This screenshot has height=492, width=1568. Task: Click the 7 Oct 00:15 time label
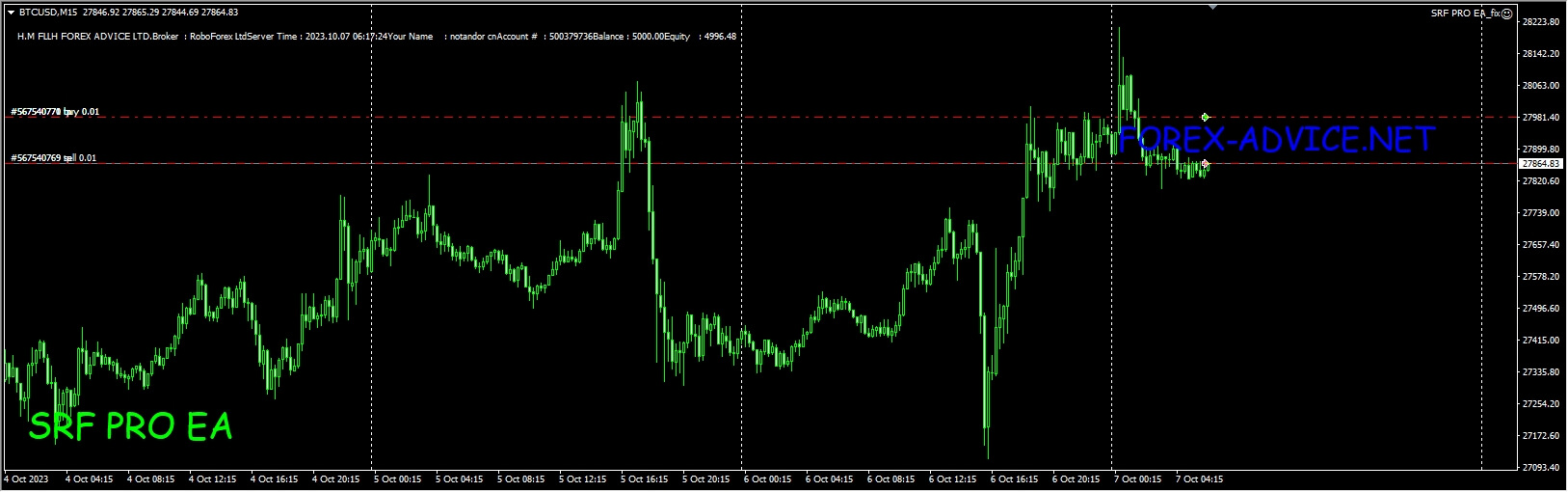tap(1137, 478)
